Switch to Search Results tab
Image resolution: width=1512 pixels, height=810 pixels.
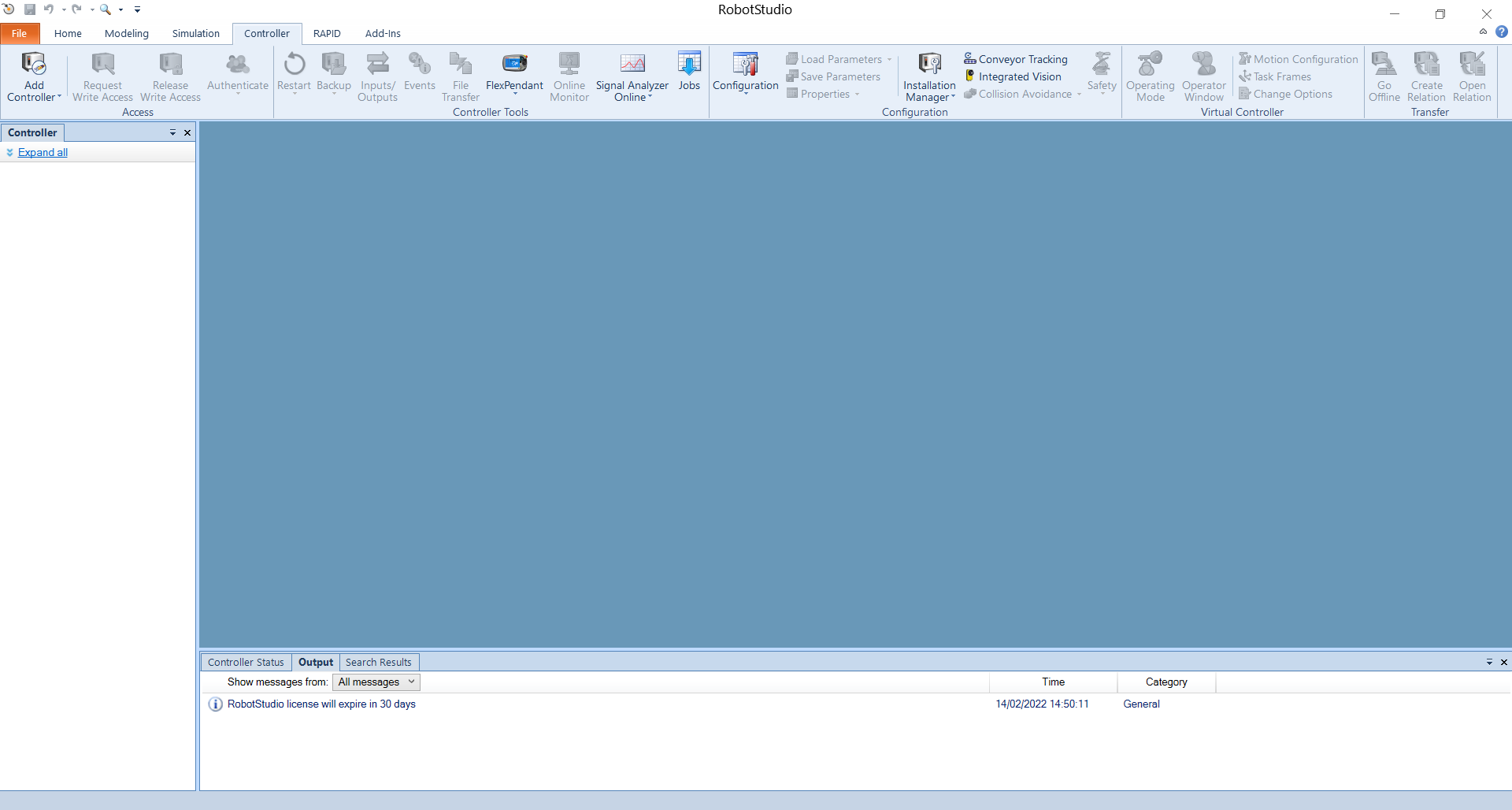pos(378,662)
